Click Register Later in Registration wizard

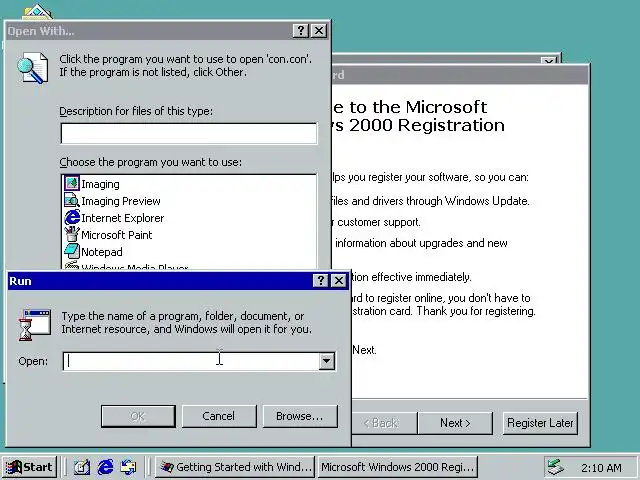(540, 423)
